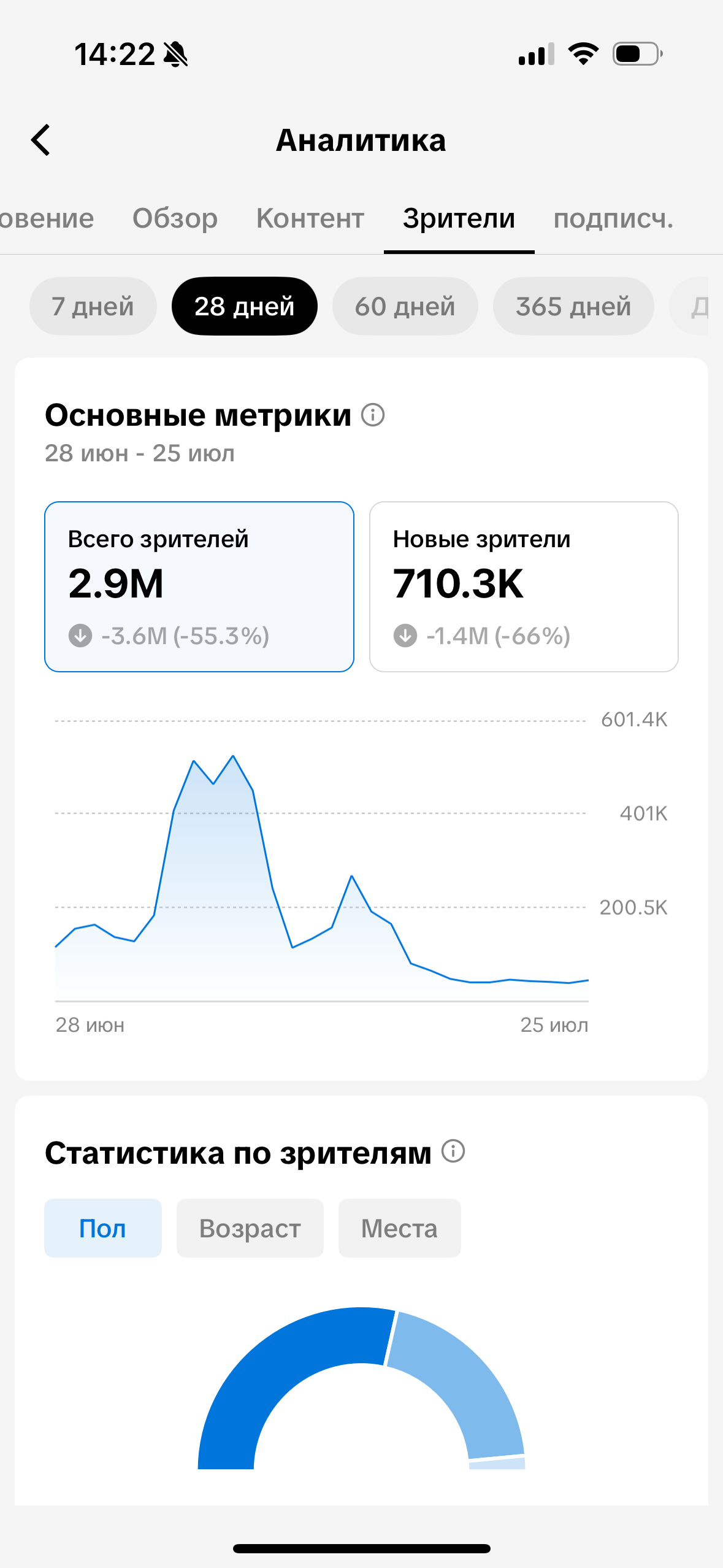Select the 7 дней period
Image resolution: width=723 pixels, height=1568 pixels.
[93, 306]
